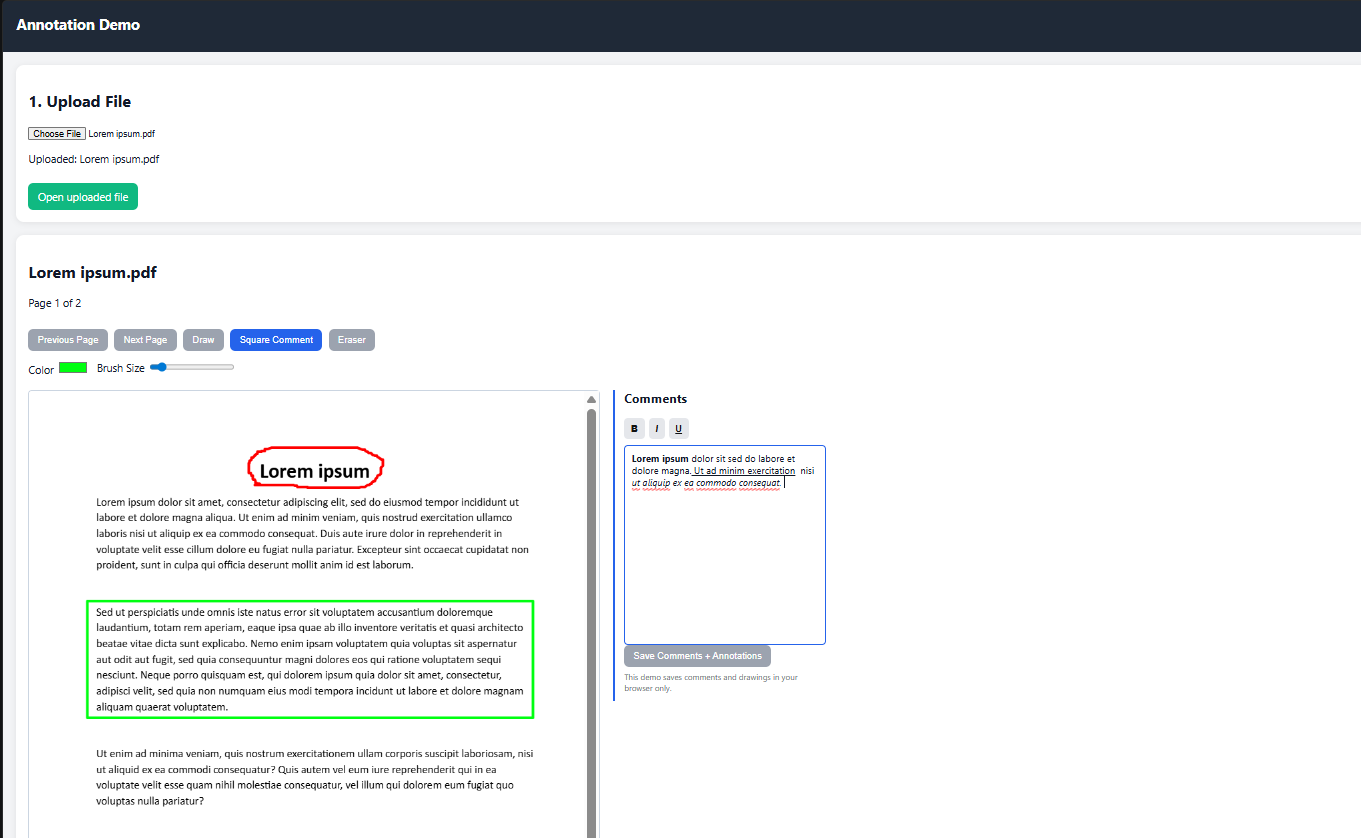The image size is (1361, 838).
Task: Click the 'Lorem ipsum.pdf' document heading
Action: (x=93, y=272)
